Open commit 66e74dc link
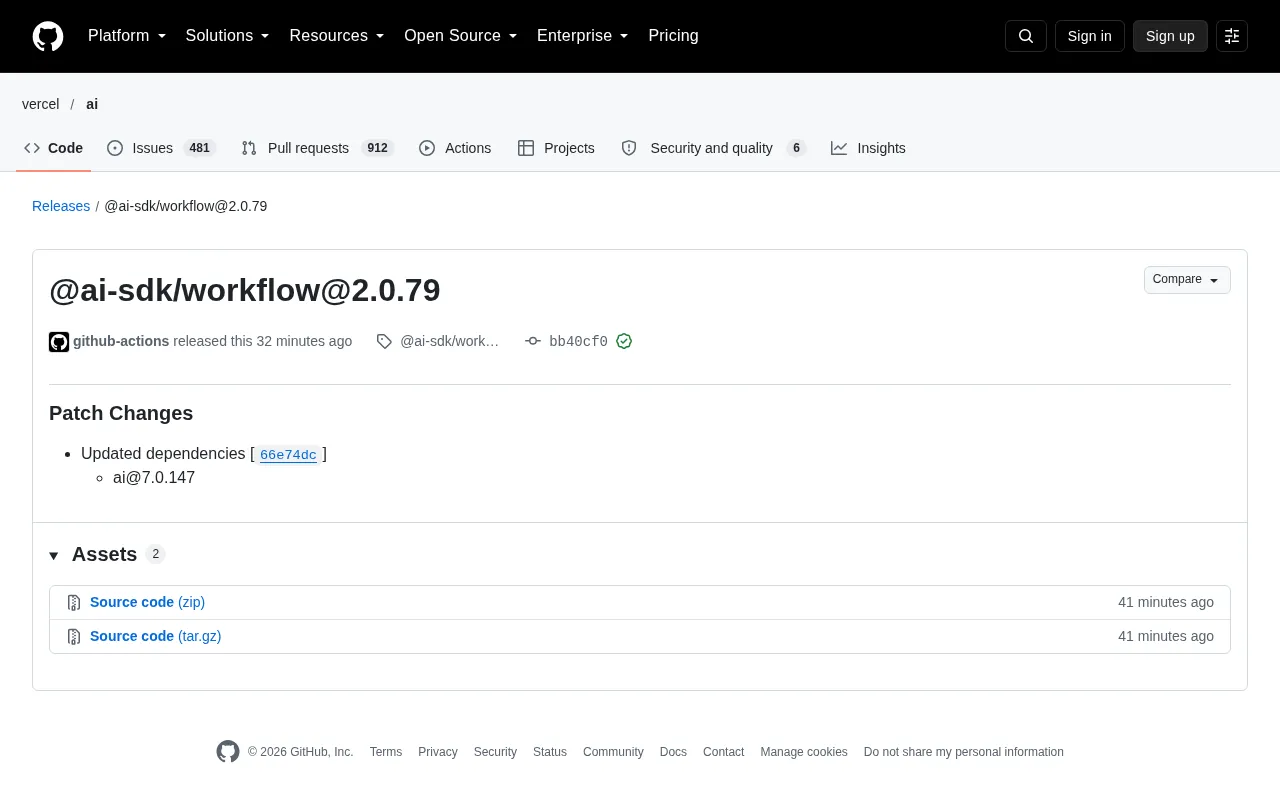This screenshot has height=800, width=1280. (288, 455)
